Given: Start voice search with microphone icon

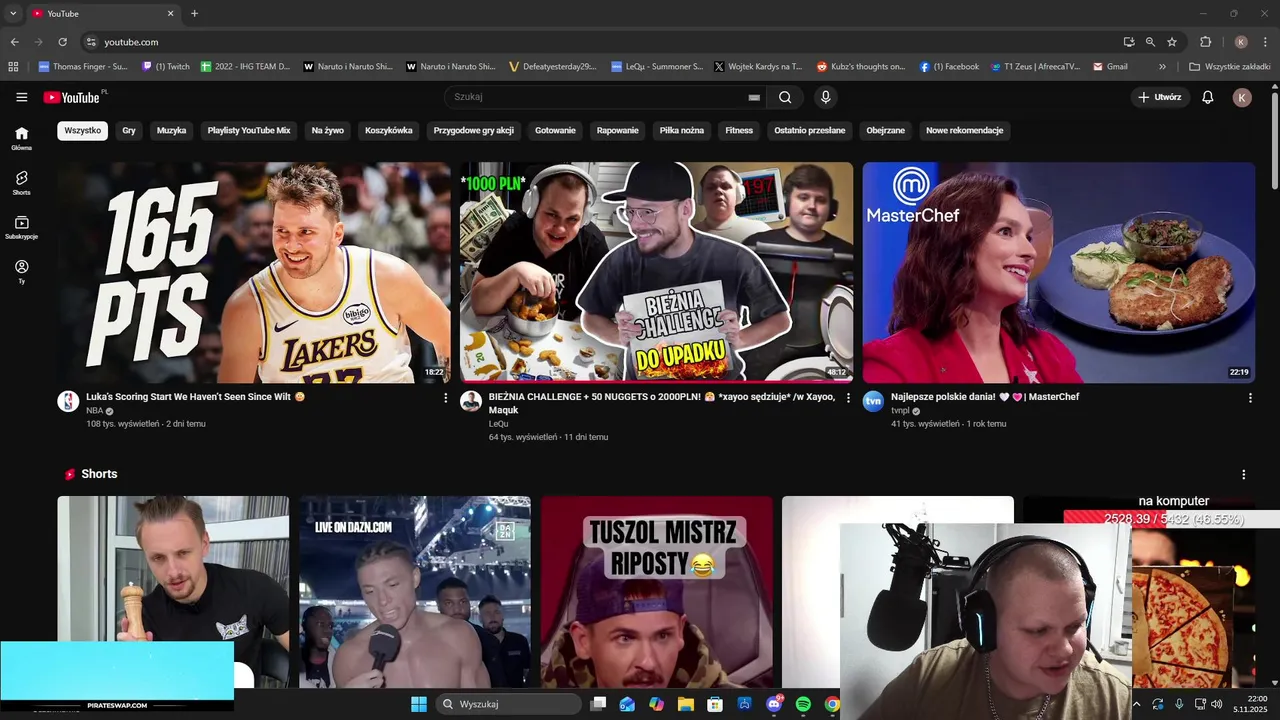Looking at the screenshot, I should 825,97.
